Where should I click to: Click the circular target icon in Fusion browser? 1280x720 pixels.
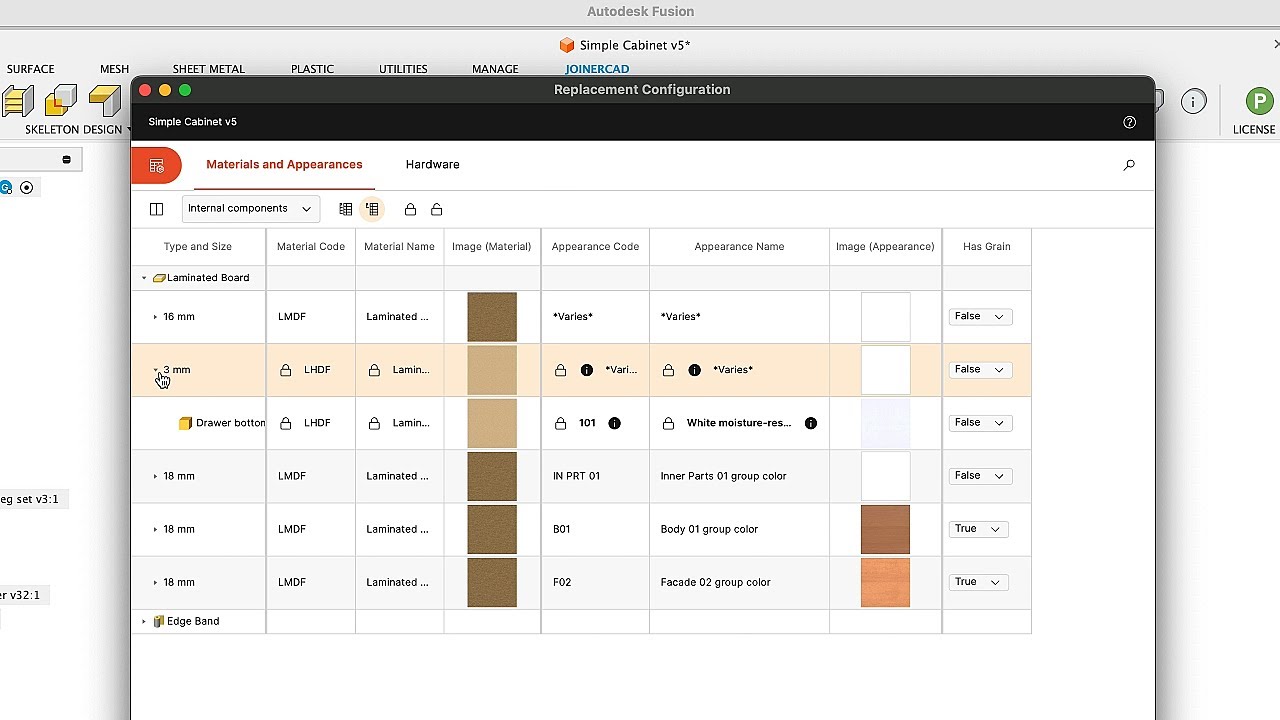(27, 187)
